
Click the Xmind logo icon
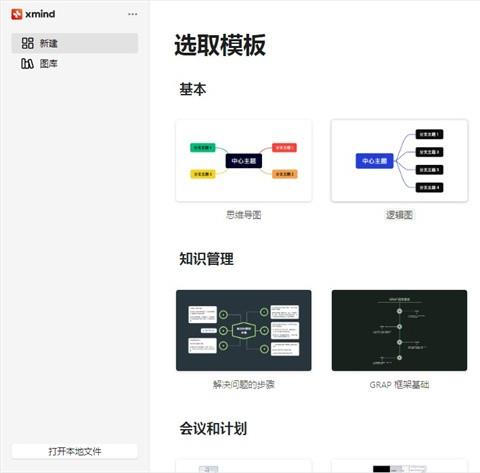17,14
